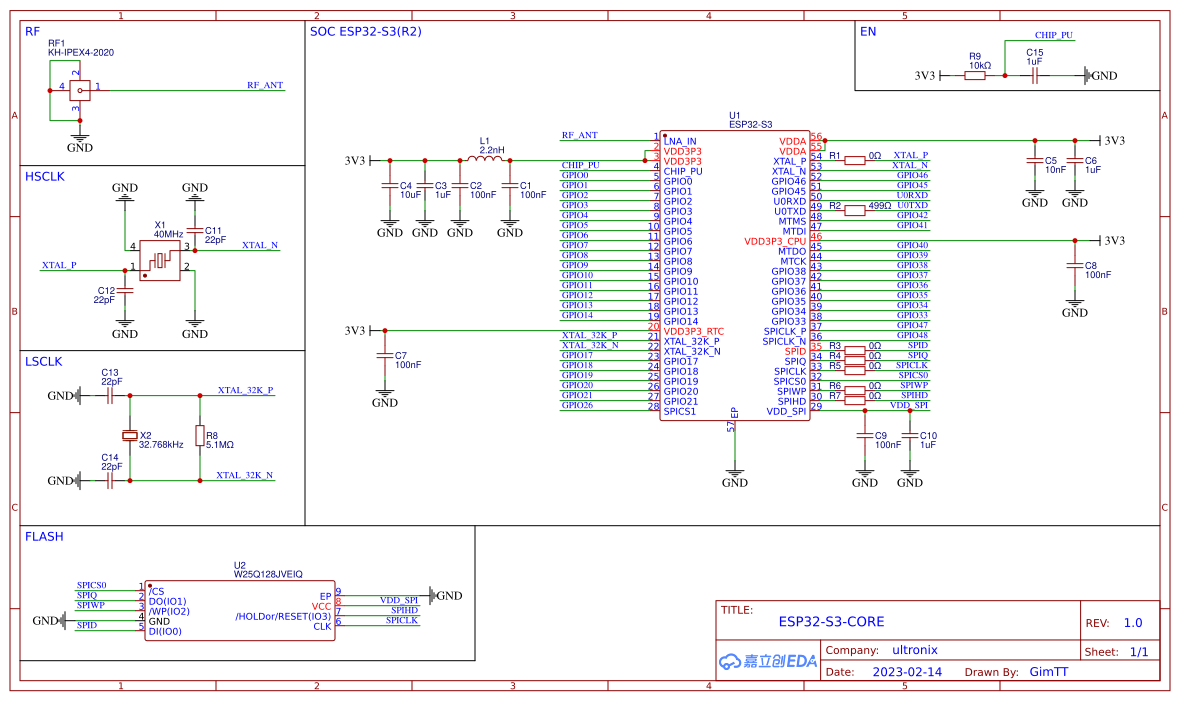Click the R8 5.1MΩ resistor symbol
Image resolution: width=1180 pixels, height=701 pixels.
click(200, 435)
